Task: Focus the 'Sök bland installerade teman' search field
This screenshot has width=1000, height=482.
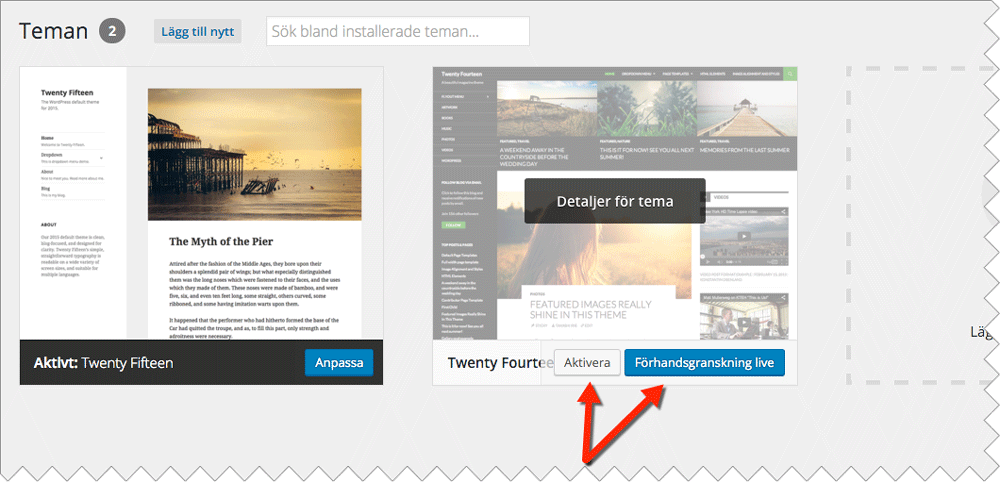Action: (398, 31)
